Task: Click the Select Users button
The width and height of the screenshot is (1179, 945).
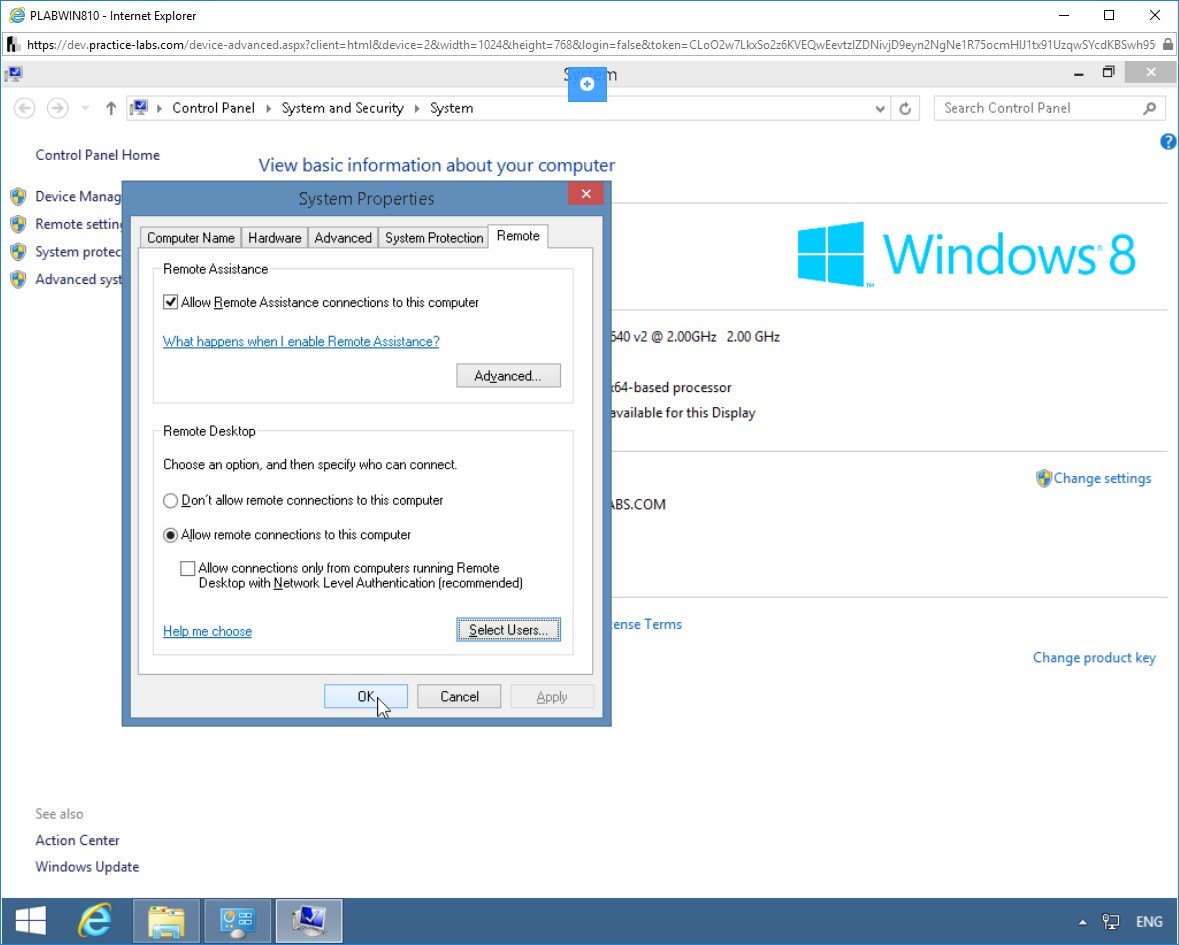Action: point(508,630)
